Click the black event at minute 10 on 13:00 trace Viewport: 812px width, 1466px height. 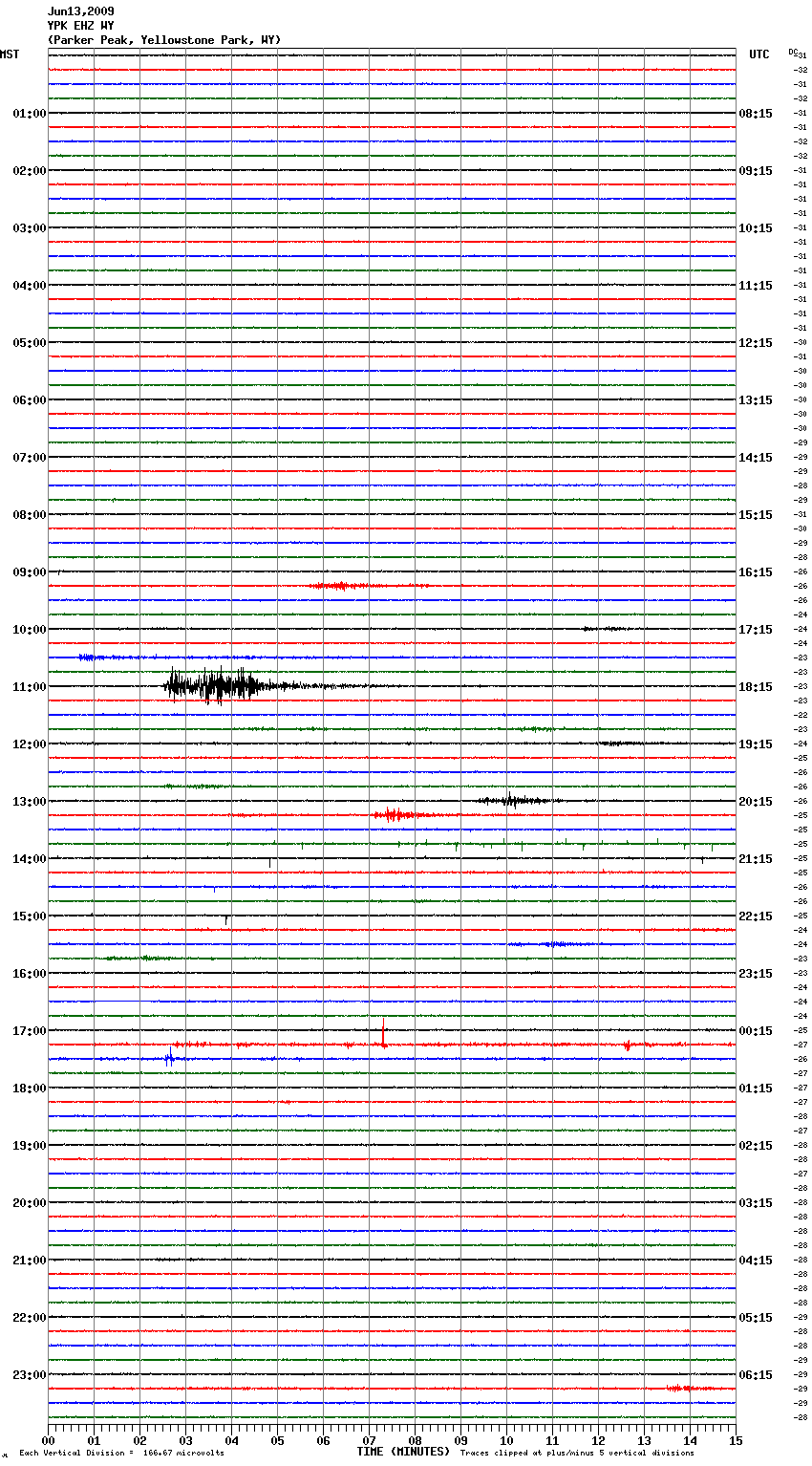click(x=513, y=800)
